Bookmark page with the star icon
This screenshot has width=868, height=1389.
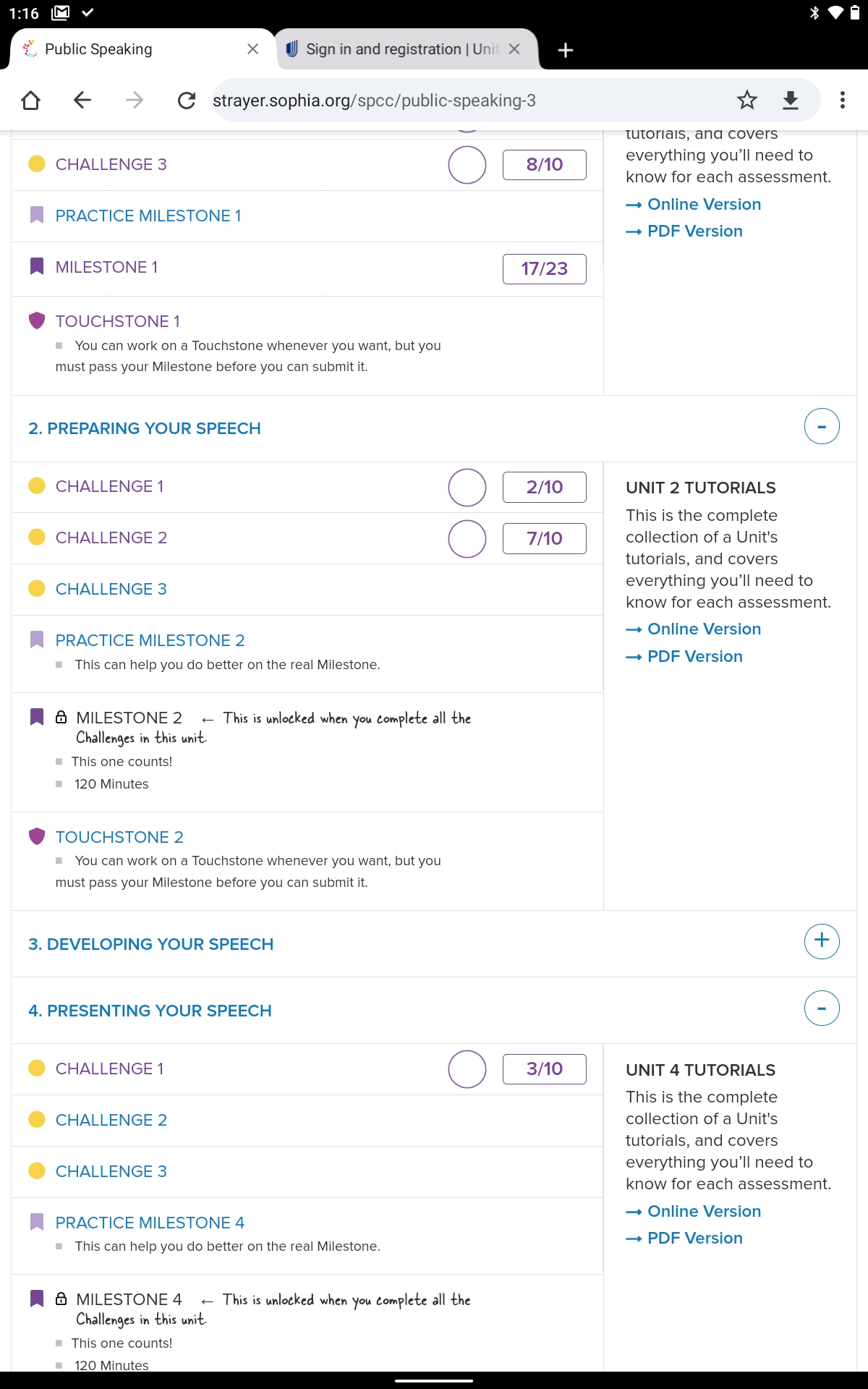click(746, 100)
